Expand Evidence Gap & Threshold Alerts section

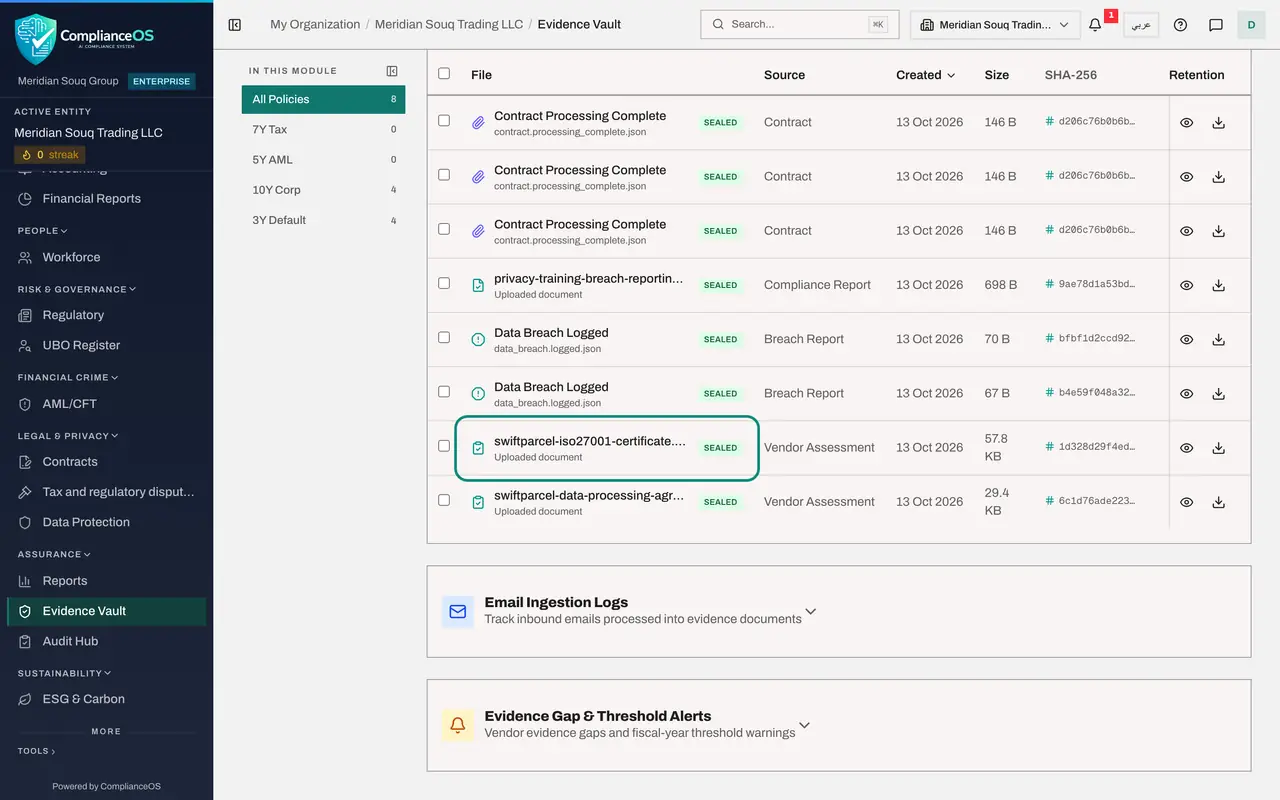[x=804, y=725]
